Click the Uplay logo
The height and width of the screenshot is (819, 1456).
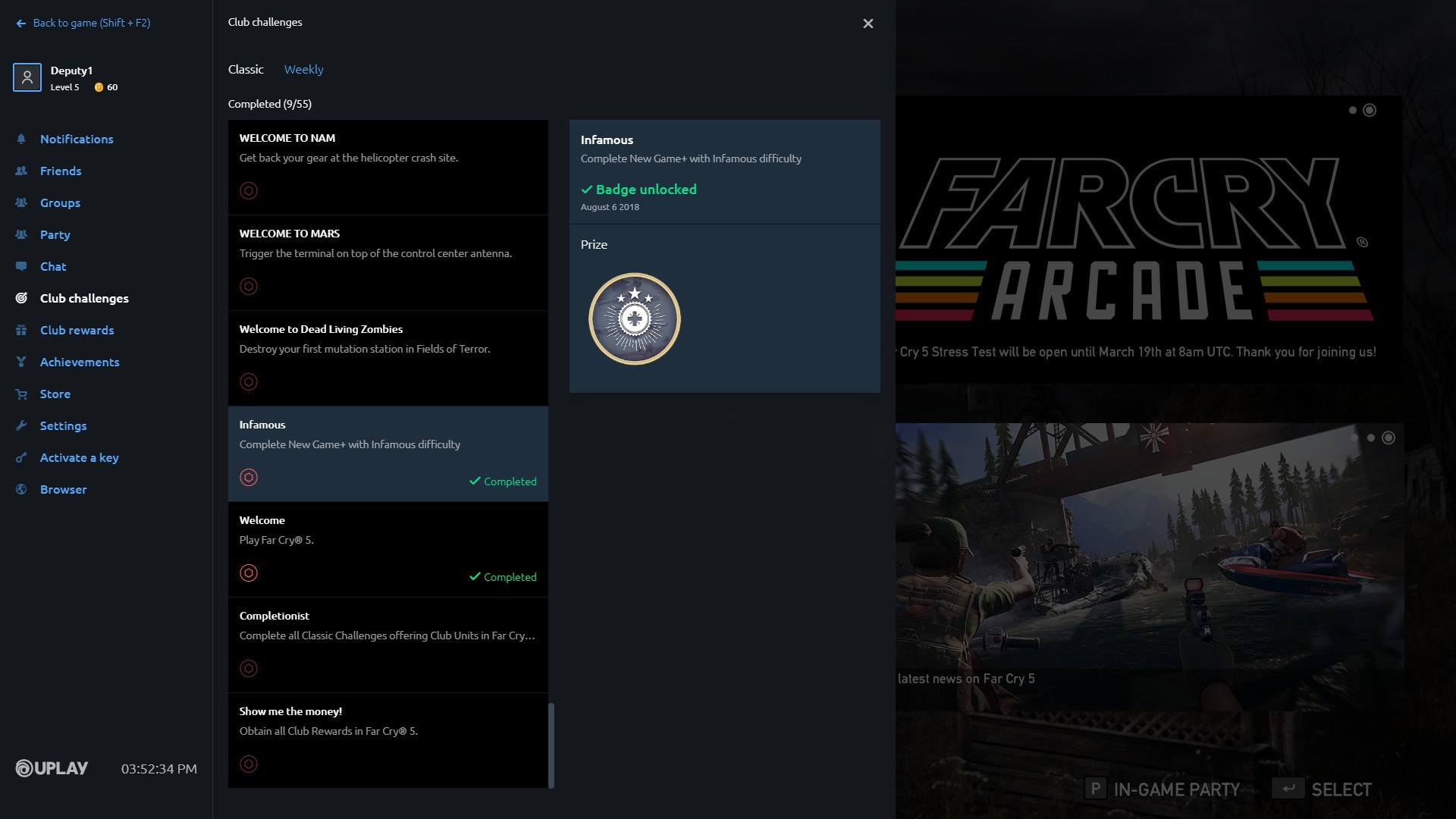(x=52, y=768)
